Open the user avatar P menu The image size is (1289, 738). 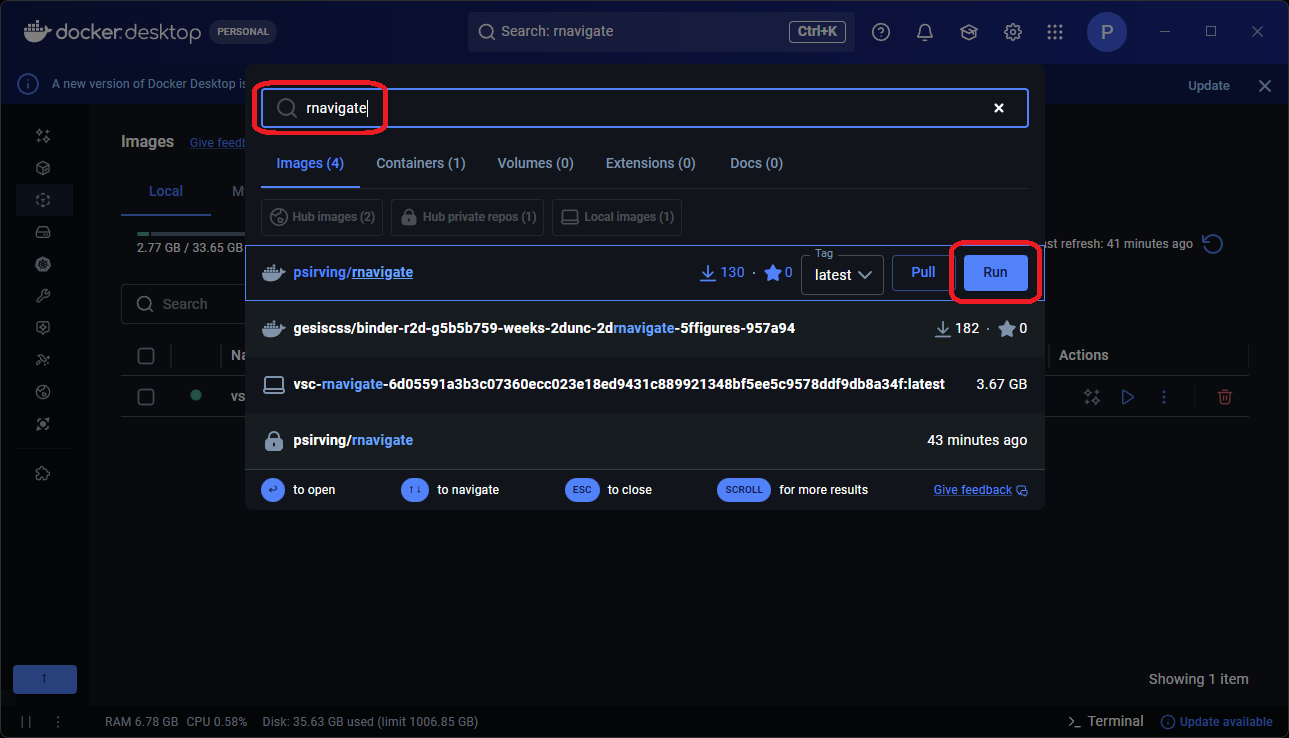coord(1107,32)
